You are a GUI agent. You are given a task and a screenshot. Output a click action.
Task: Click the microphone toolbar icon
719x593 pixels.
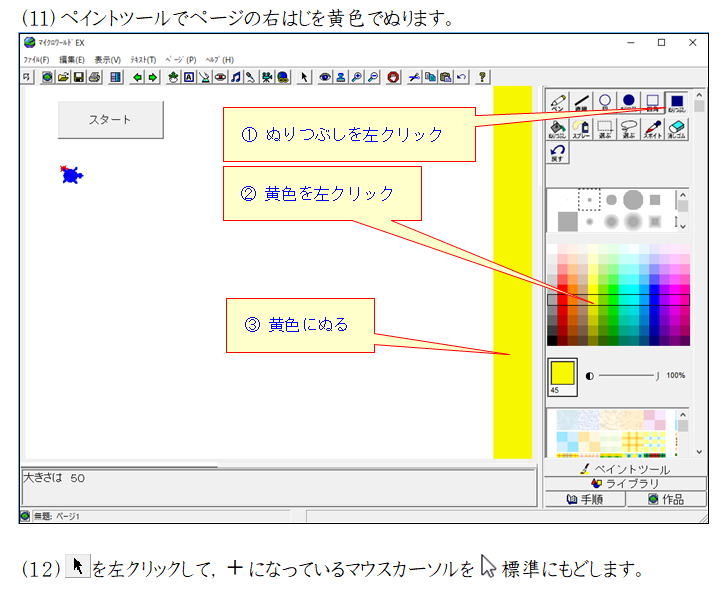tap(251, 77)
